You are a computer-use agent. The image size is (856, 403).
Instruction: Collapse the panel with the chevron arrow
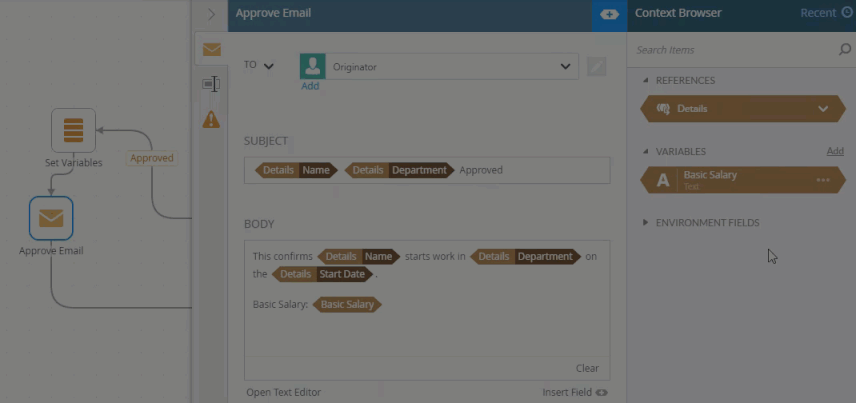click(x=212, y=15)
